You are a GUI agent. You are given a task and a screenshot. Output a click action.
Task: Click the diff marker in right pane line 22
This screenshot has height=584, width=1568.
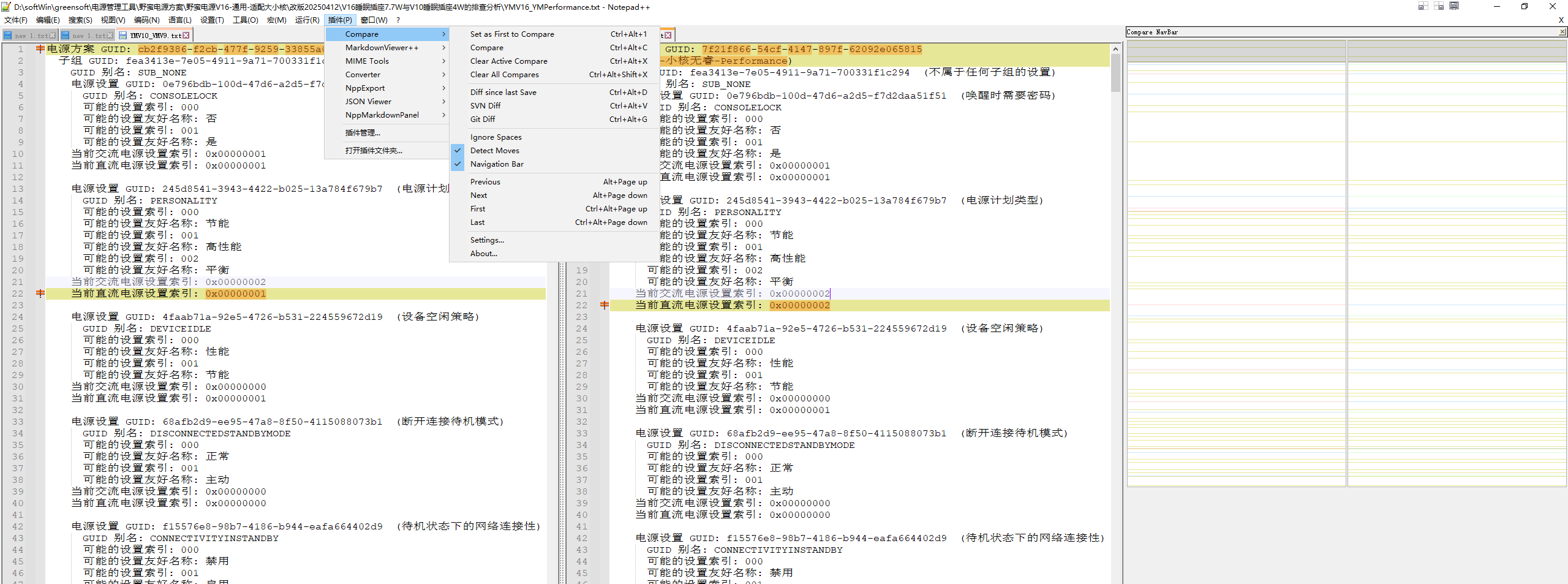[x=605, y=305]
